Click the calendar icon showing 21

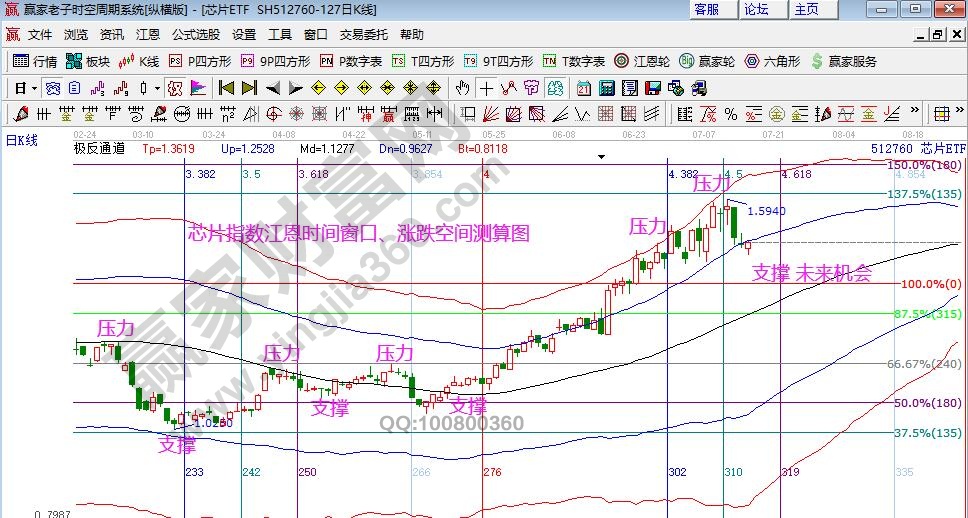[584, 88]
